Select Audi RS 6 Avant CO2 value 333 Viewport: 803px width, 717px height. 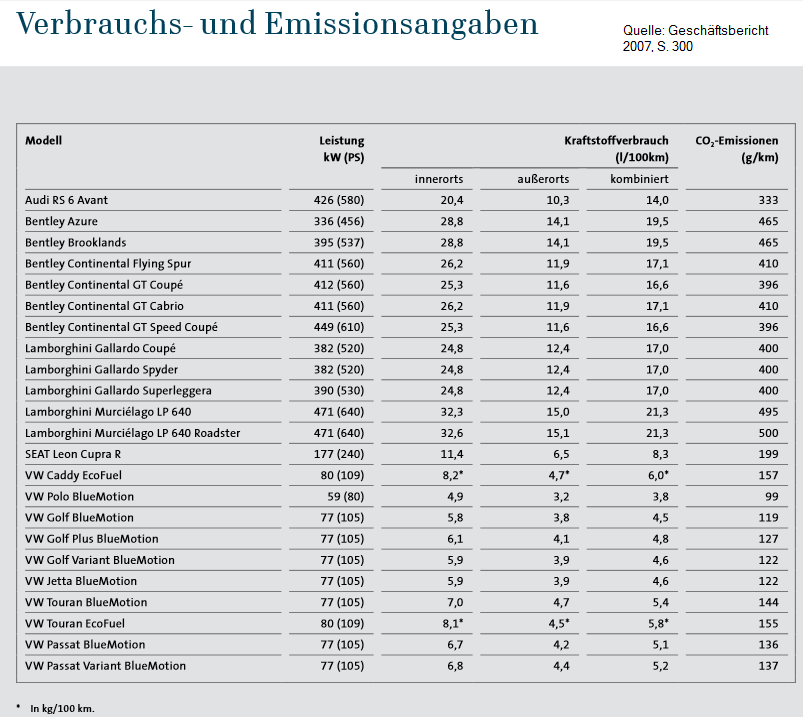(768, 200)
